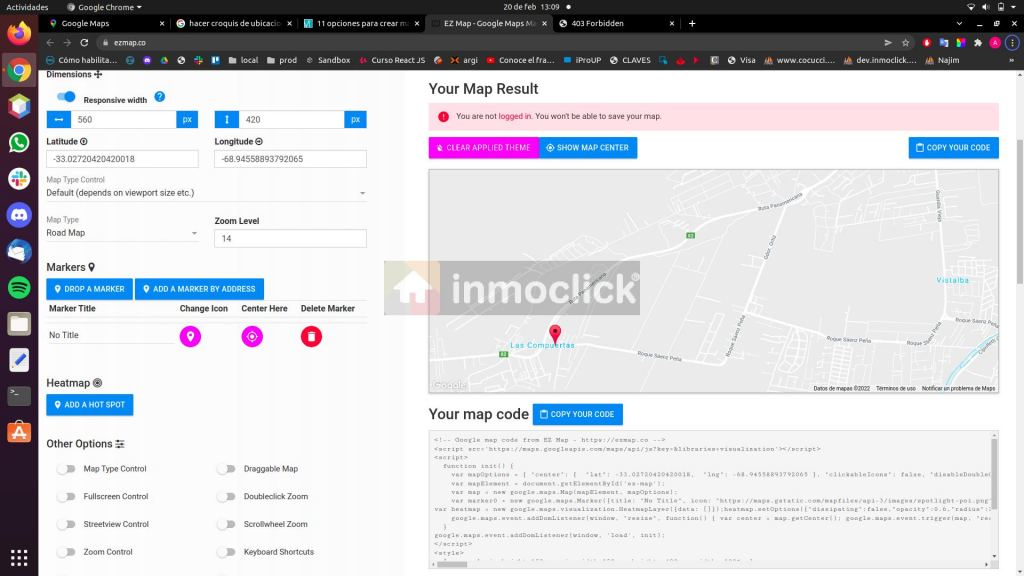Click the Center Here target icon
The height and width of the screenshot is (576, 1024).
point(252,337)
